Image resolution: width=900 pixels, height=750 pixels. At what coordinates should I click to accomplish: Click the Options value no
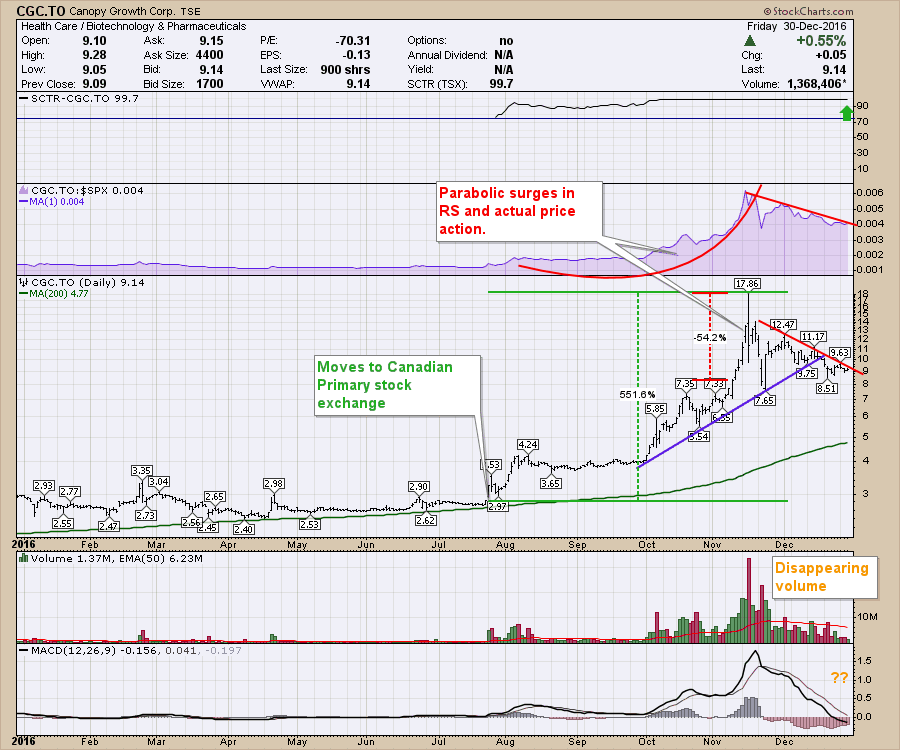point(506,41)
